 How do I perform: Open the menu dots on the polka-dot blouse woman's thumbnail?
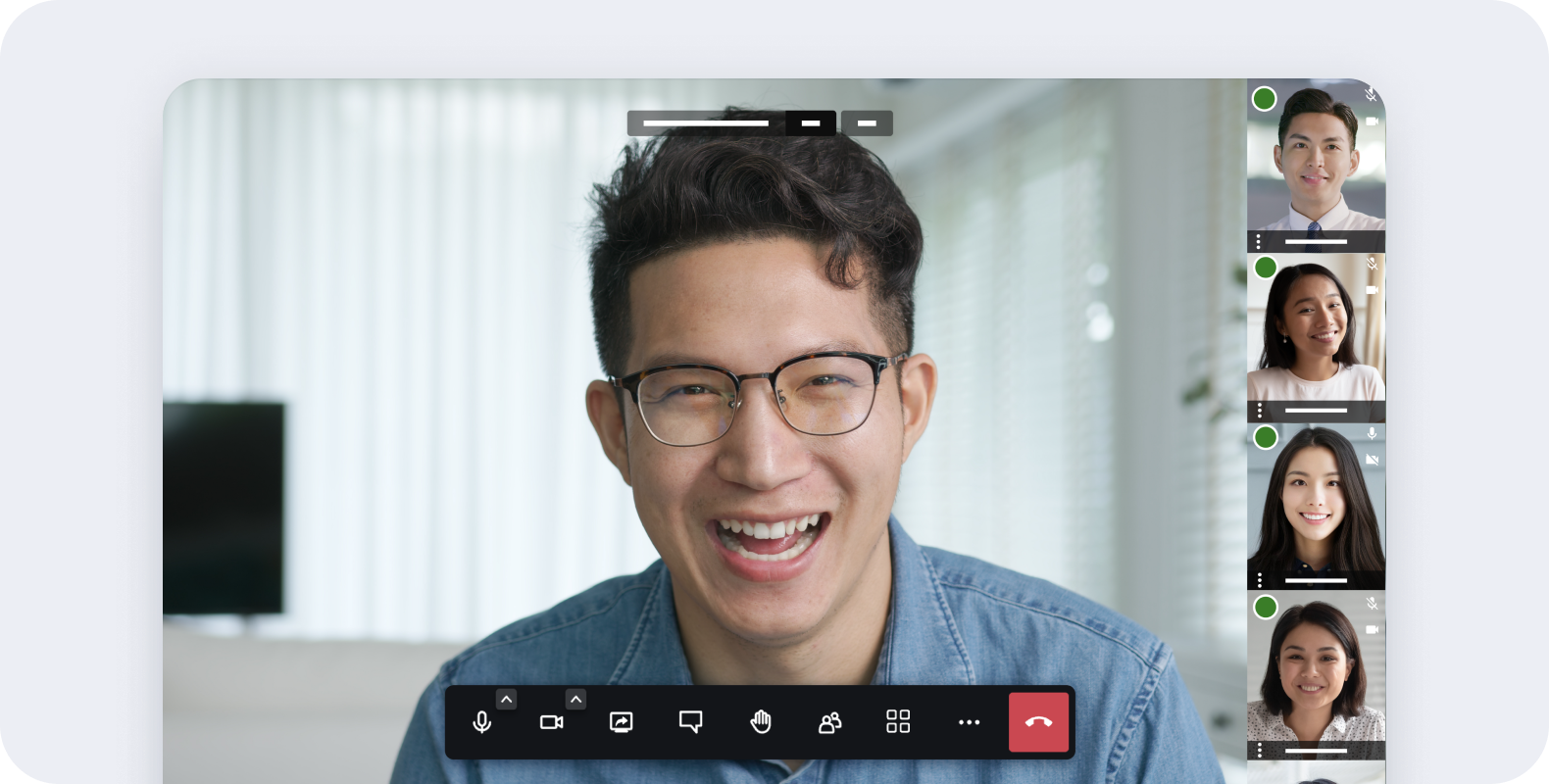[1259, 750]
